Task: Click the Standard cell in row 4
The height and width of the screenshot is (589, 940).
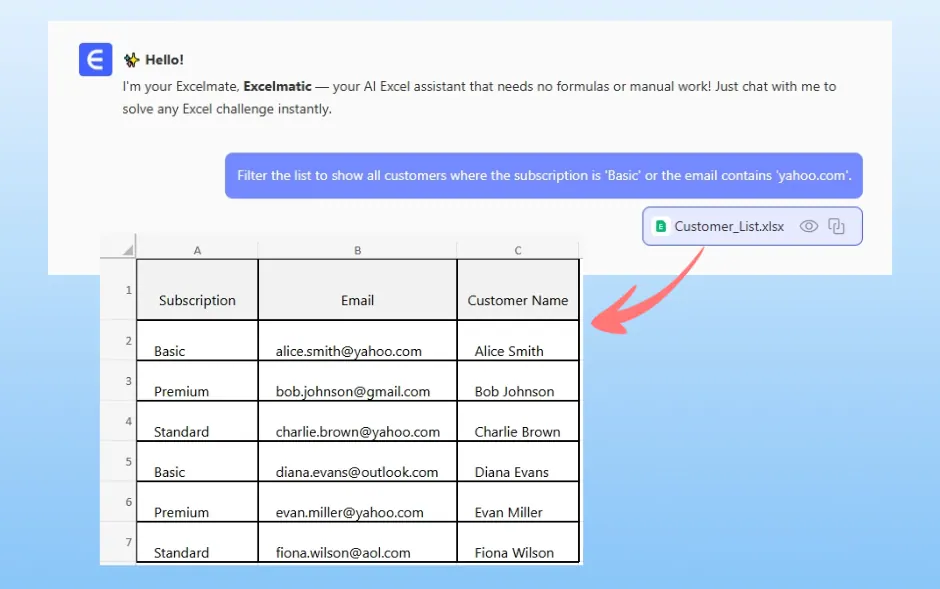Action: [182, 431]
